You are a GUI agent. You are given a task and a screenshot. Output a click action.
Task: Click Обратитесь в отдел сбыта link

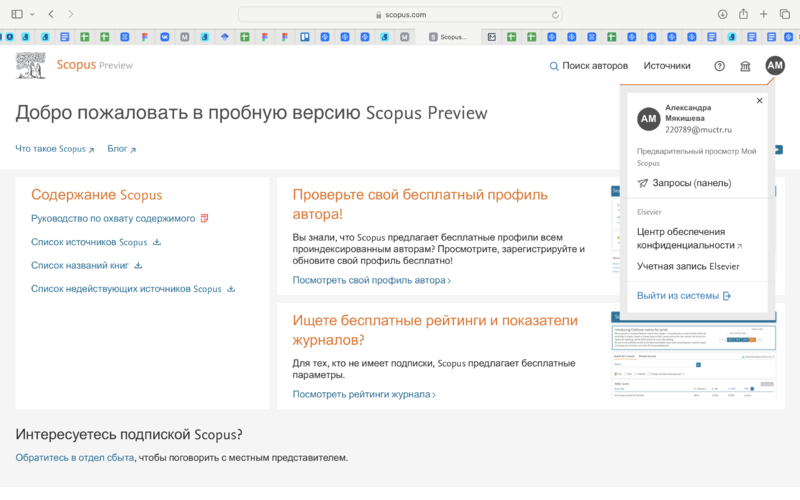74,458
